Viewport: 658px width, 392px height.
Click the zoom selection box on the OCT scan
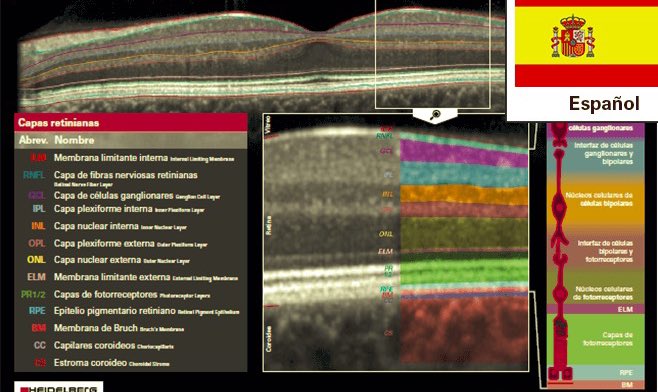point(433,54)
